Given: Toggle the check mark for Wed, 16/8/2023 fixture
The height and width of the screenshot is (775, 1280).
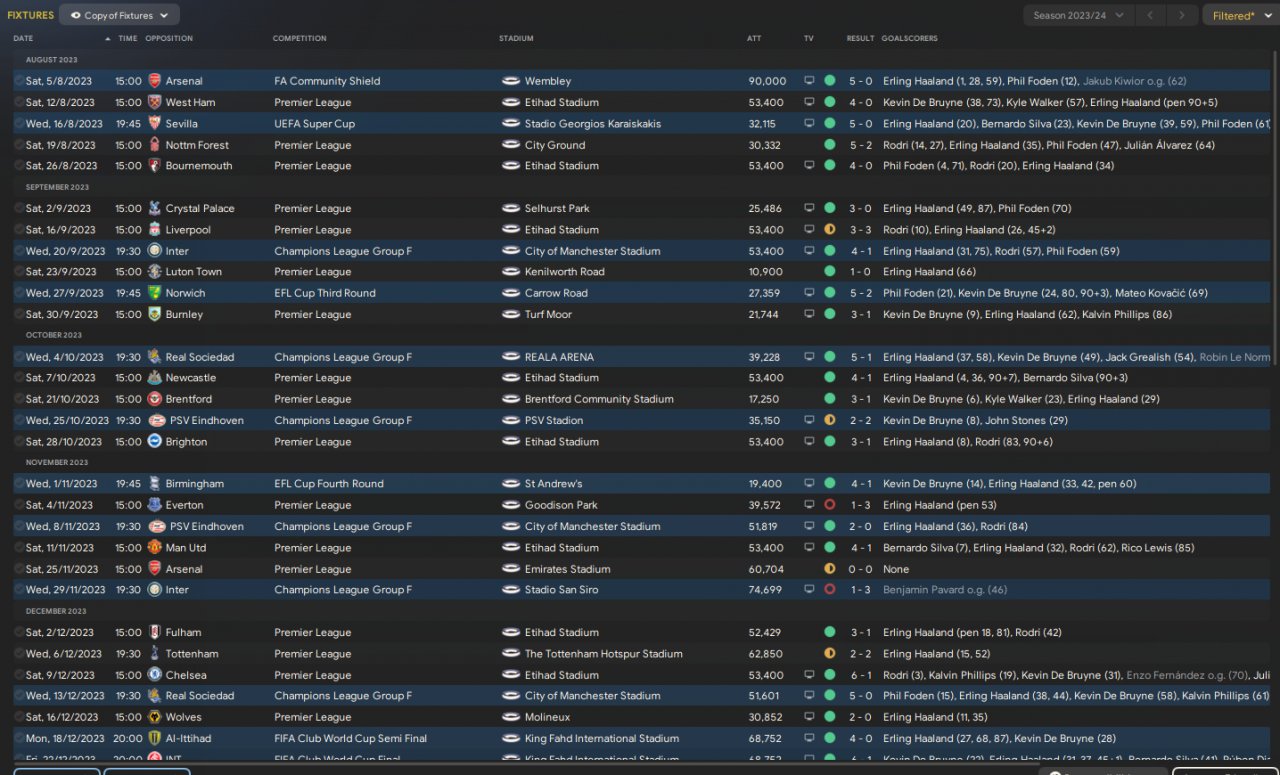Looking at the screenshot, I should pos(19,124).
